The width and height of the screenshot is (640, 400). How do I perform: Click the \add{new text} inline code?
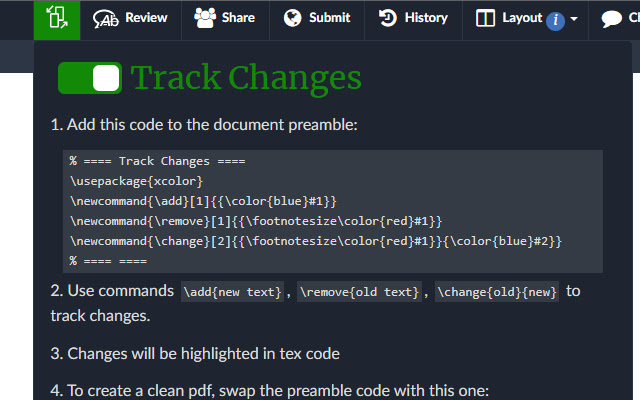232,292
